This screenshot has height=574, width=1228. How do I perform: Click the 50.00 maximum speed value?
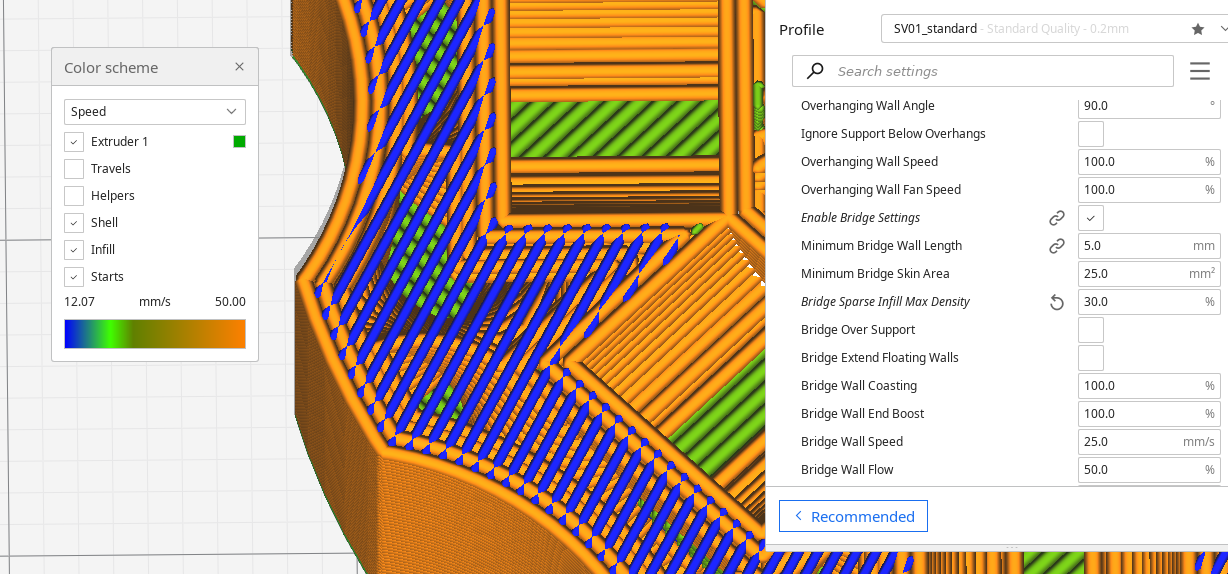(230, 302)
